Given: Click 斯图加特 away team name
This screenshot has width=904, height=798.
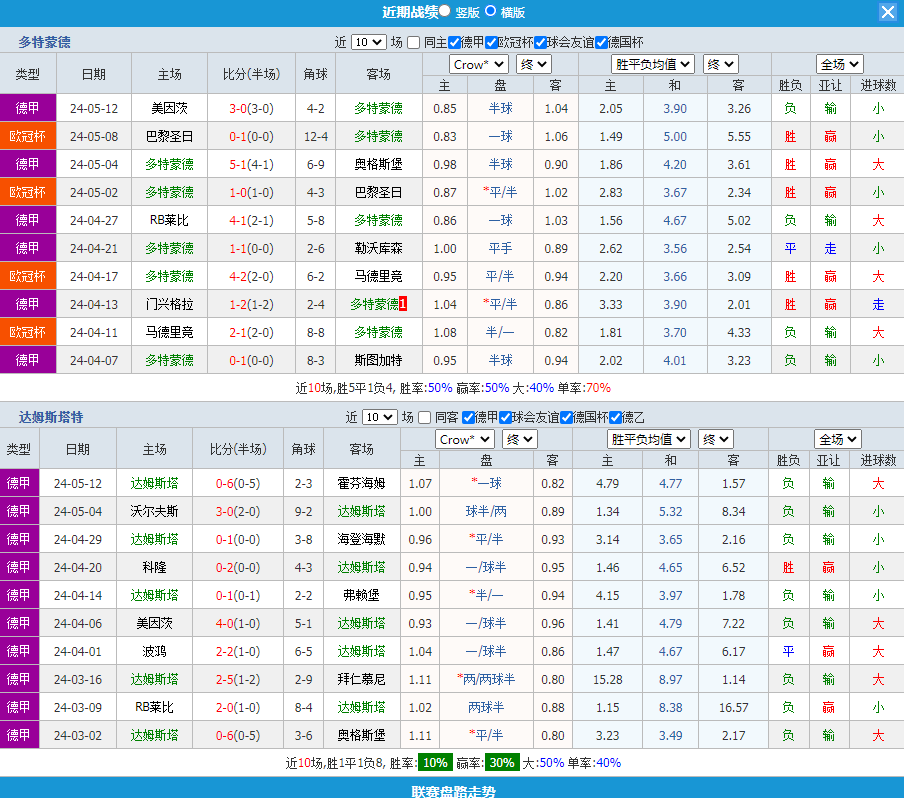Looking at the screenshot, I should coord(378,360).
